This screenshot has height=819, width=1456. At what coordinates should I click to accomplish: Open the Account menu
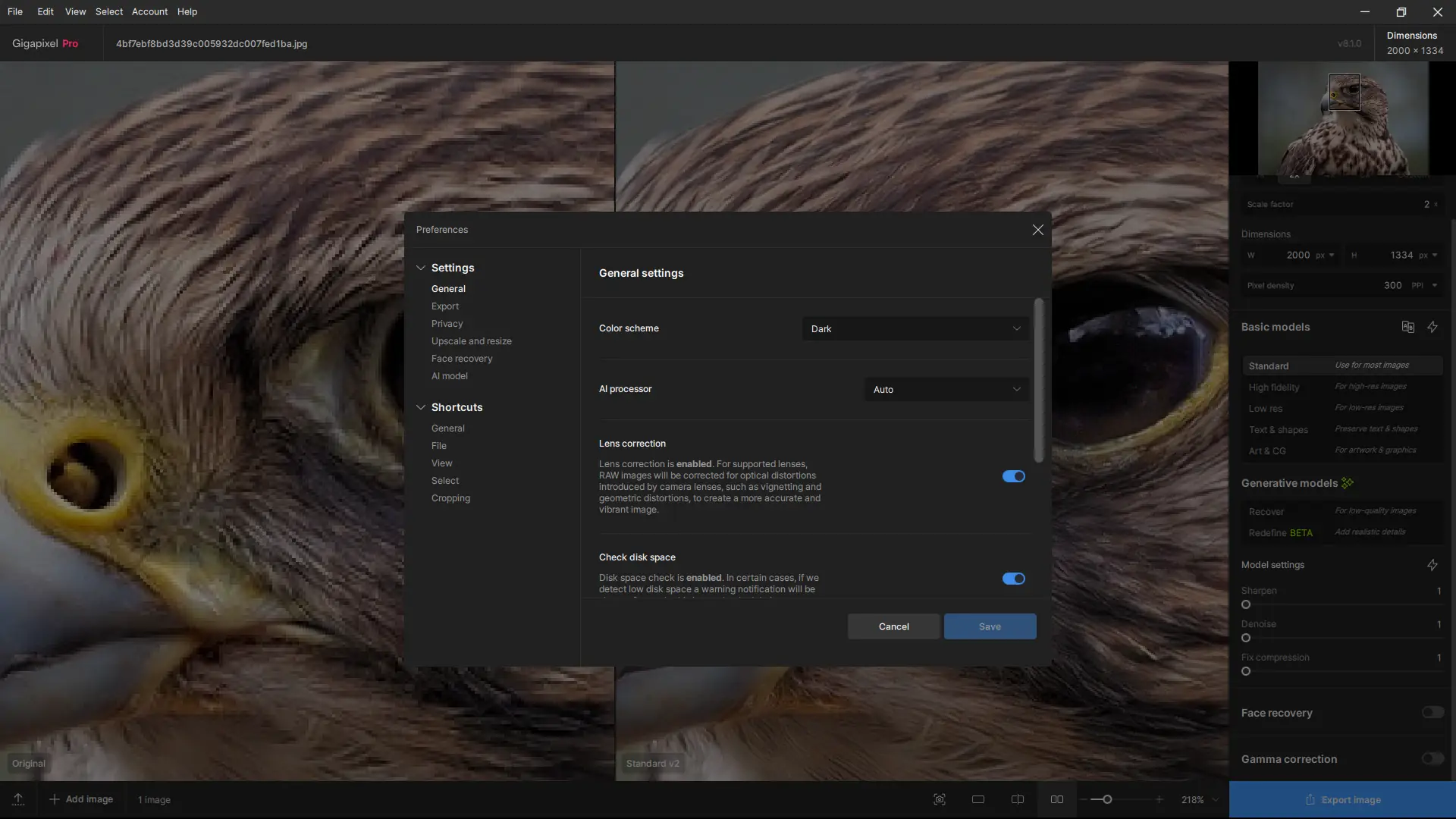pyautogui.click(x=149, y=11)
